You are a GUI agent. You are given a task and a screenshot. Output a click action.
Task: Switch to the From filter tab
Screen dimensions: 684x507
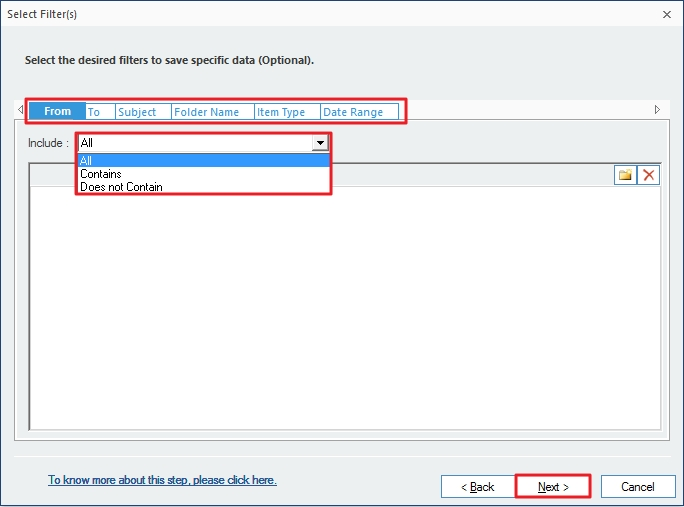click(57, 112)
